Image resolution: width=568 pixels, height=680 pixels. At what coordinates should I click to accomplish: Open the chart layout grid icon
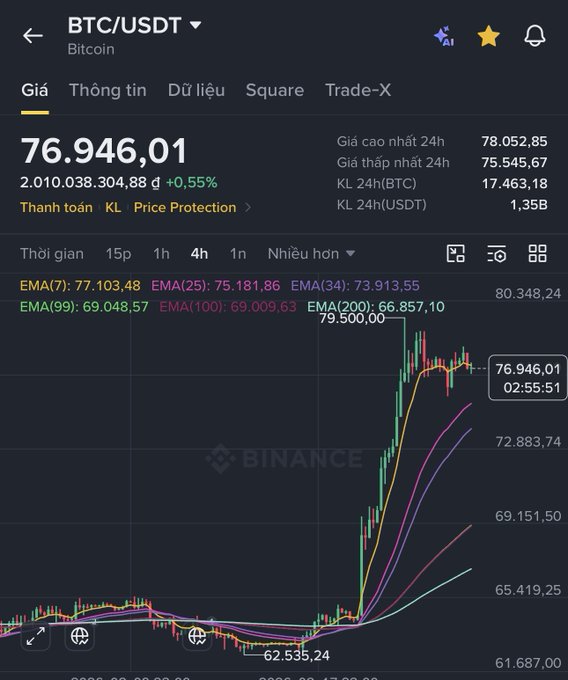click(x=537, y=253)
